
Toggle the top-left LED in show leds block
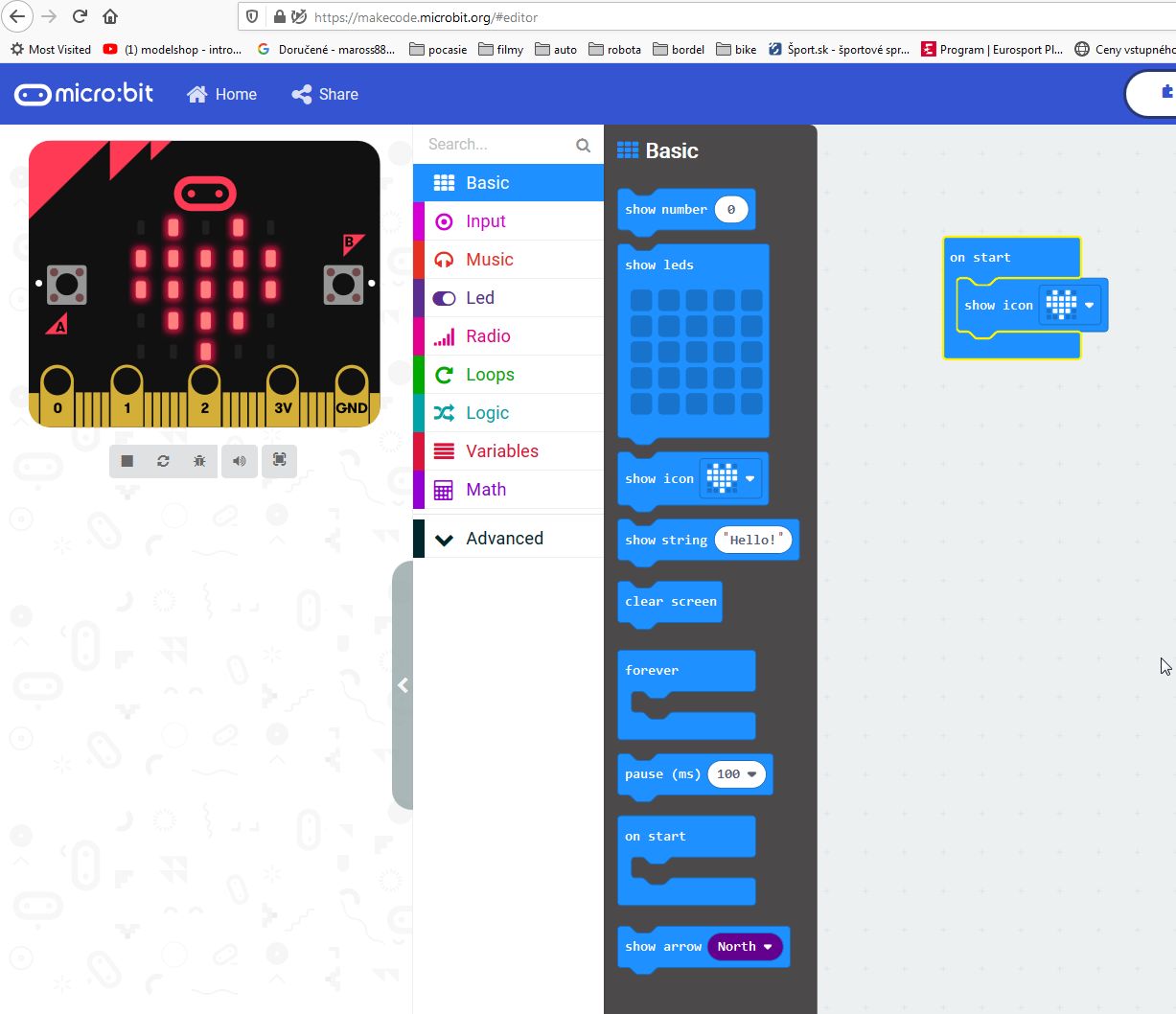click(641, 300)
